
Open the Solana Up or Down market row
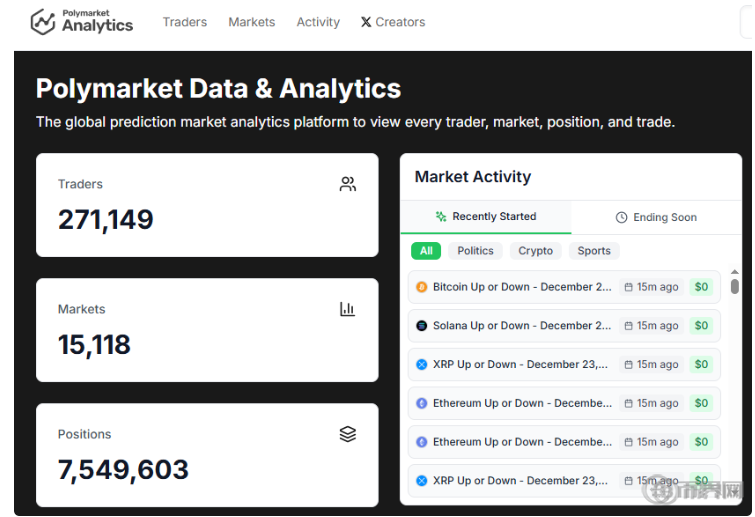521,326
